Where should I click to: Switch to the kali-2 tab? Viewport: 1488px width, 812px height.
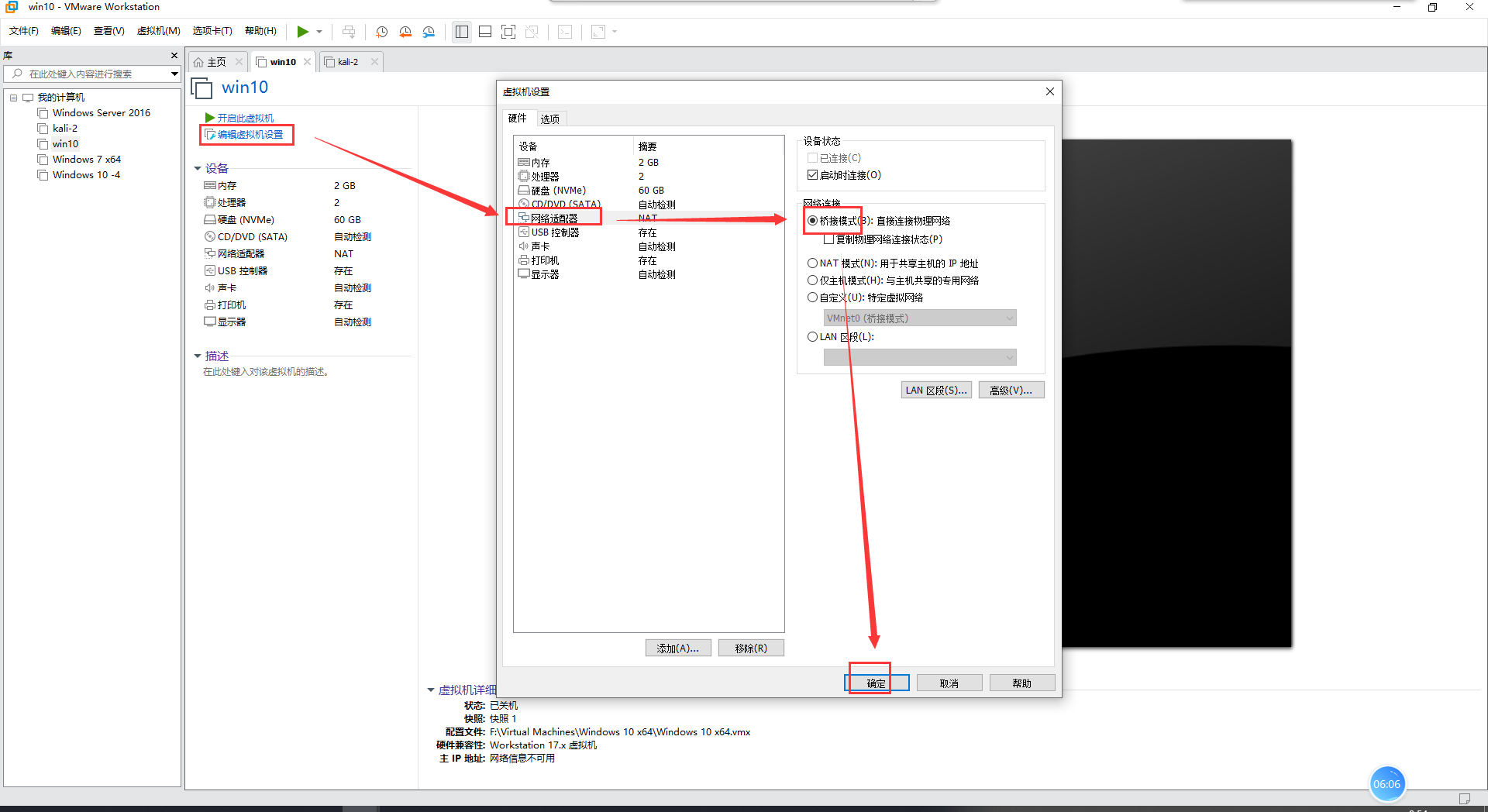[x=348, y=62]
